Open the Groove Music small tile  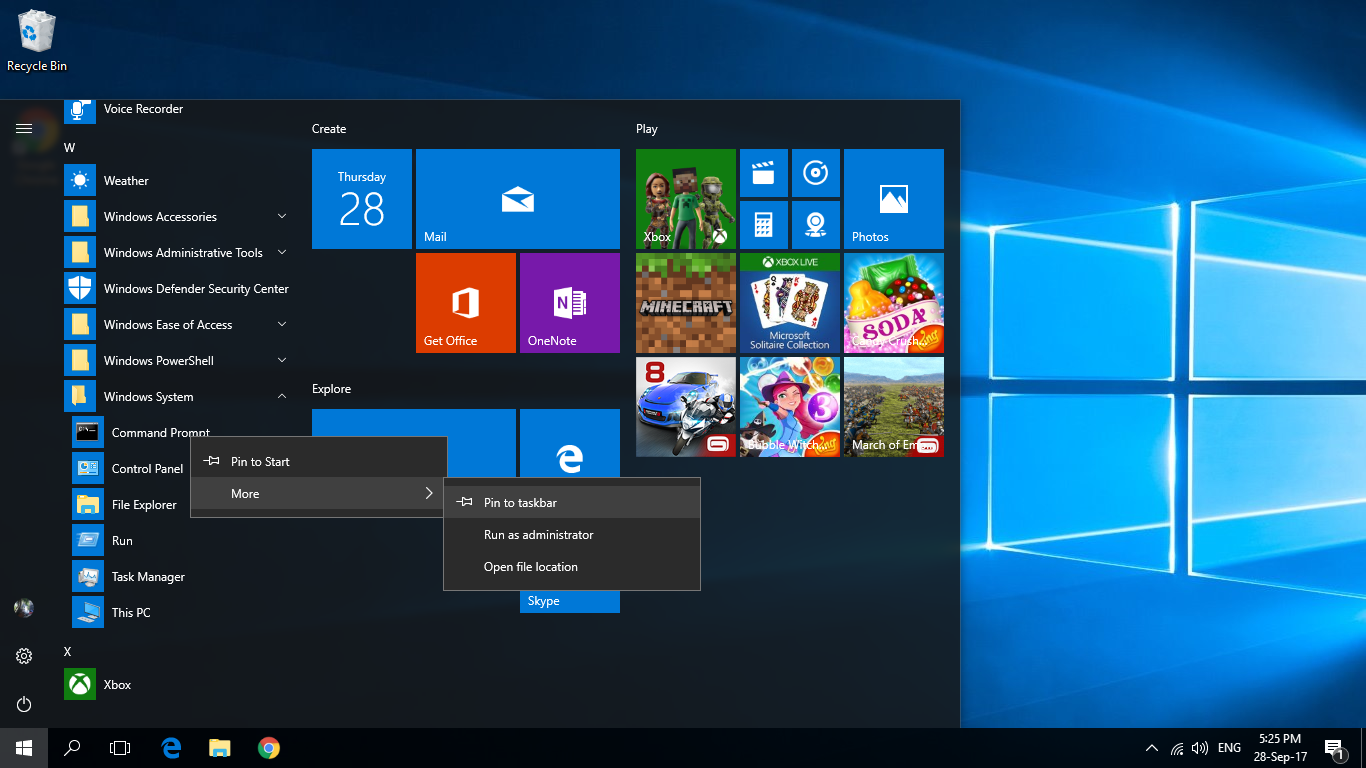816,173
